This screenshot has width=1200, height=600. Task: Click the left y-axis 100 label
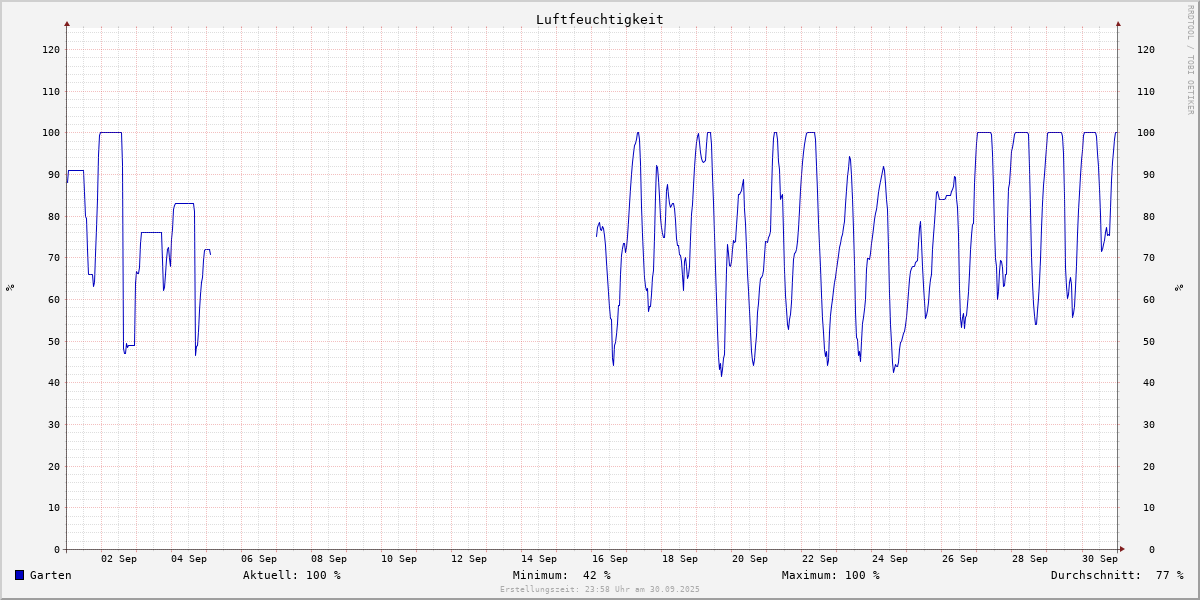pos(50,133)
